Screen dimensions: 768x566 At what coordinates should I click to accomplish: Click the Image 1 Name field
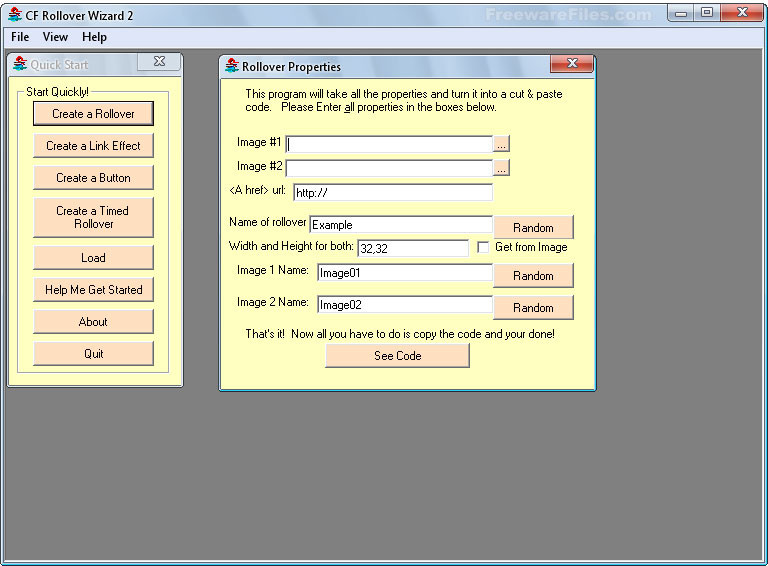pyautogui.click(x=405, y=273)
